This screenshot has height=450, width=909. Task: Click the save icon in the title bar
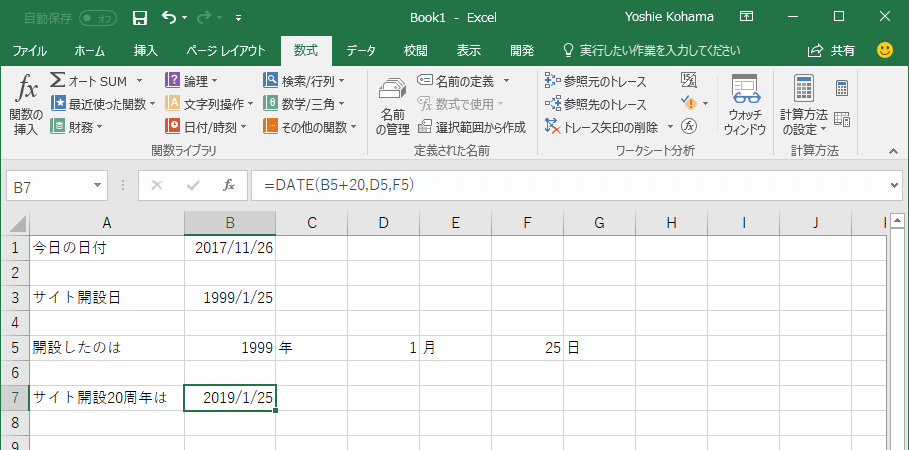click(x=140, y=17)
